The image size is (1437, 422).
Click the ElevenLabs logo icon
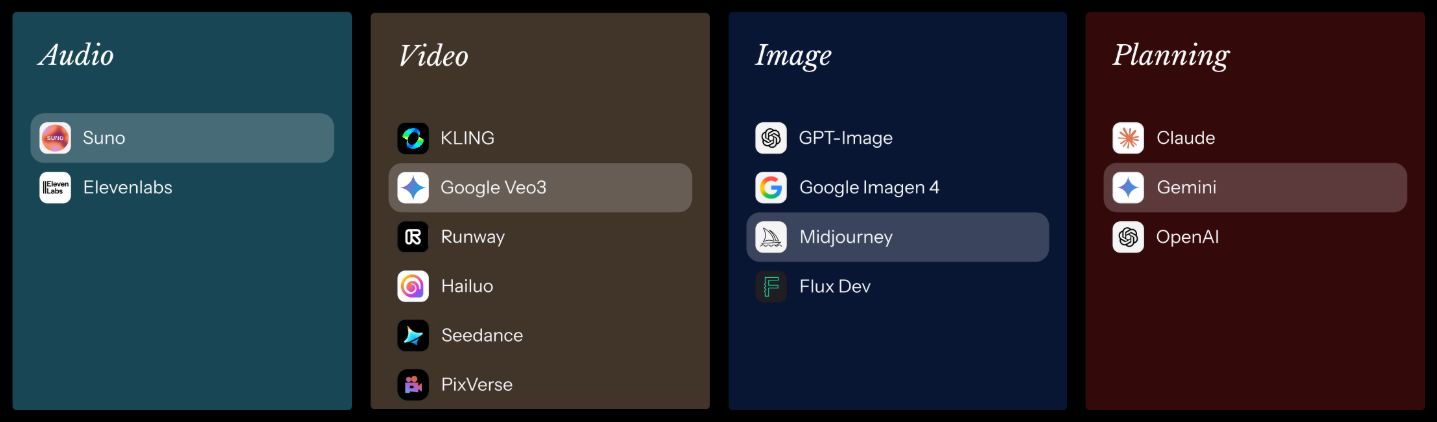point(55,187)
